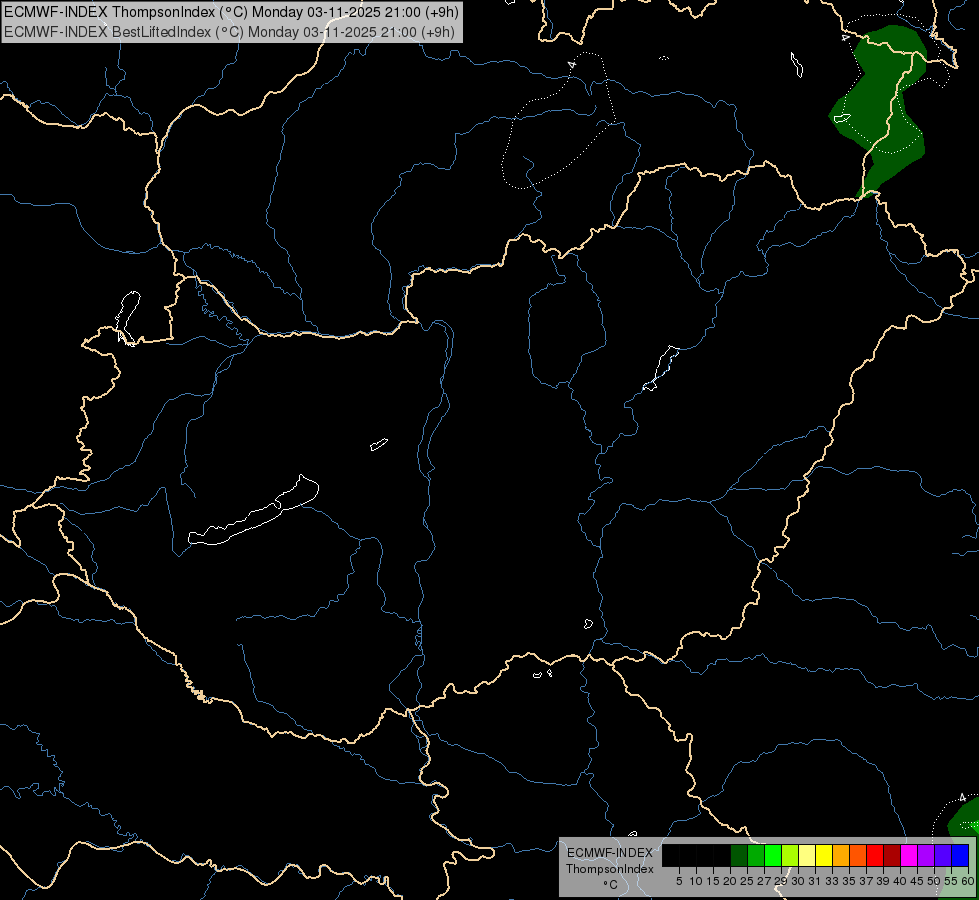
Task: Pick the dark red 39–40 legend swatch
Action: click(x=892, y=856)
